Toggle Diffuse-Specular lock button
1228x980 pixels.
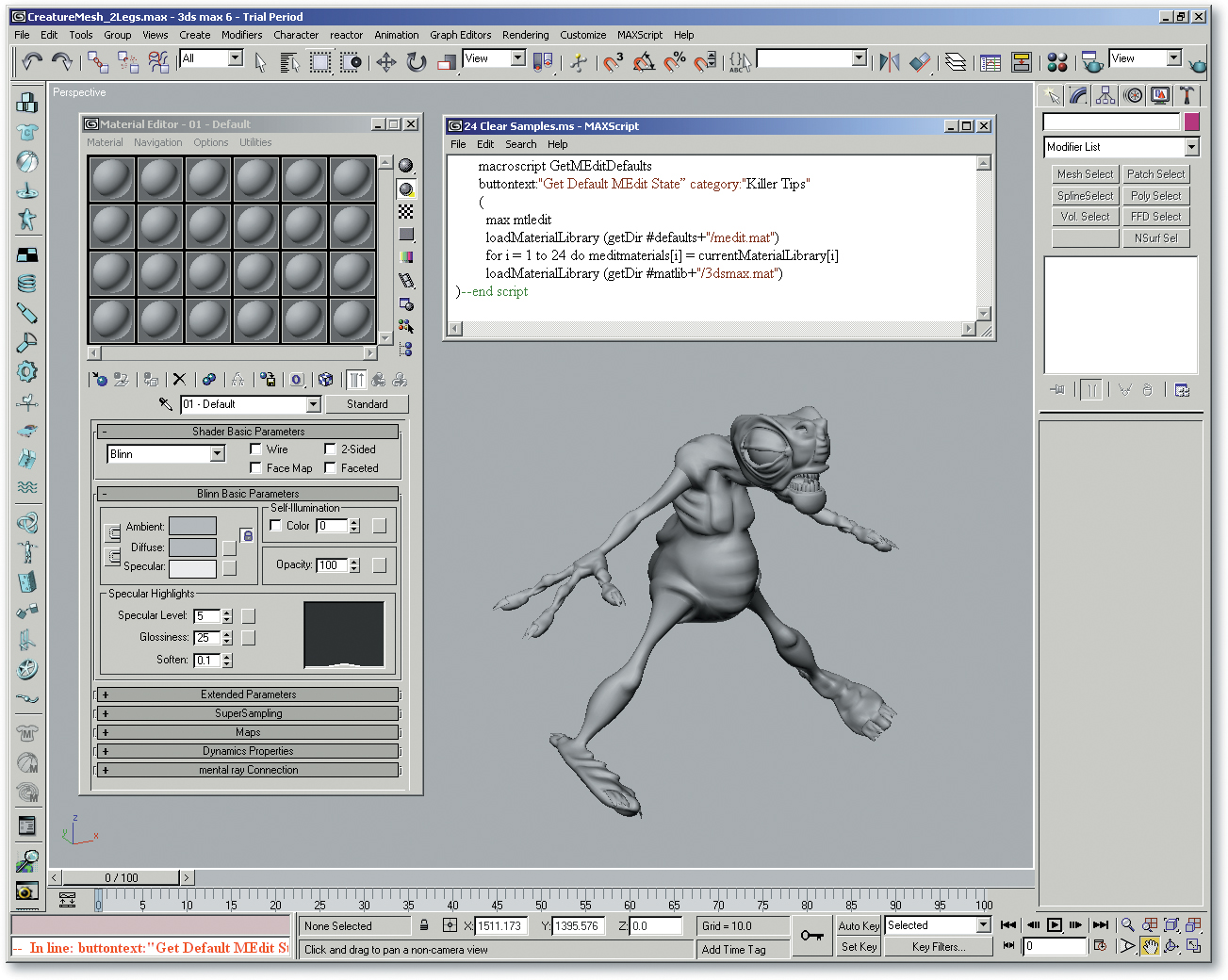113,557
